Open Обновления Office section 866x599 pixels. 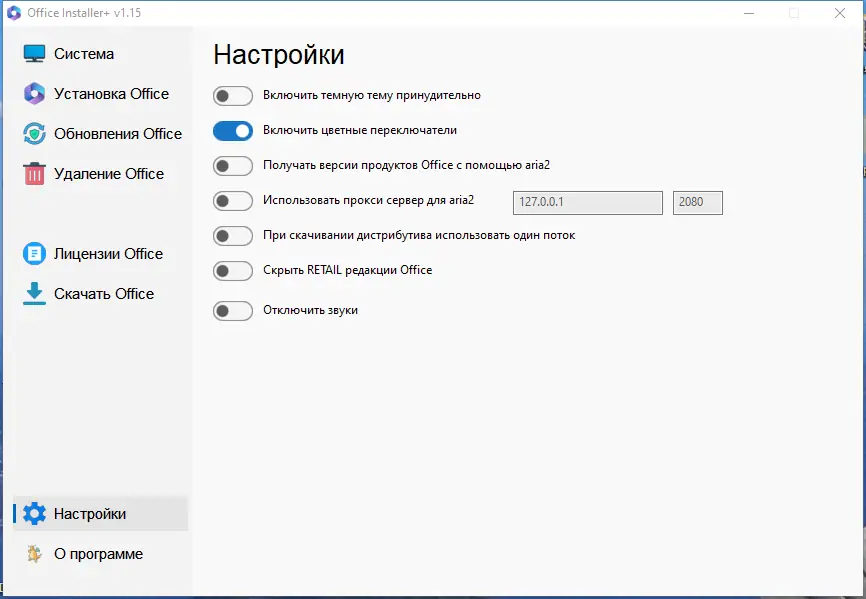pos(101,134)
